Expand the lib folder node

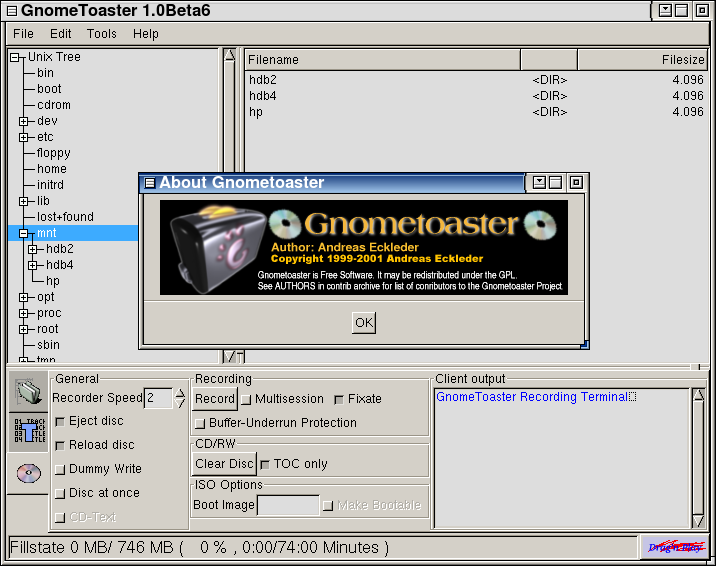[x=24, y=201]
